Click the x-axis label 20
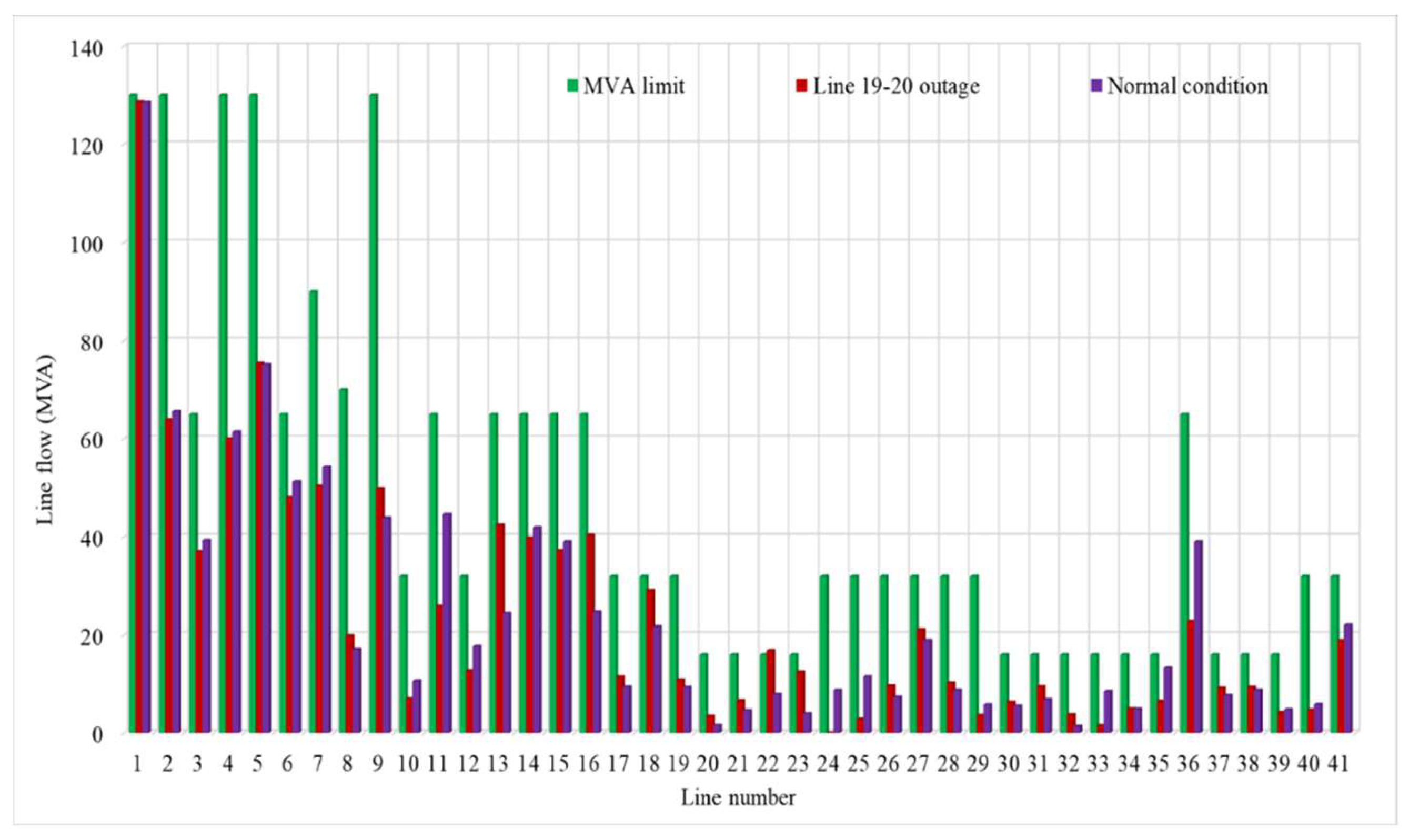 pyautogui.click(x=708, y=764)
